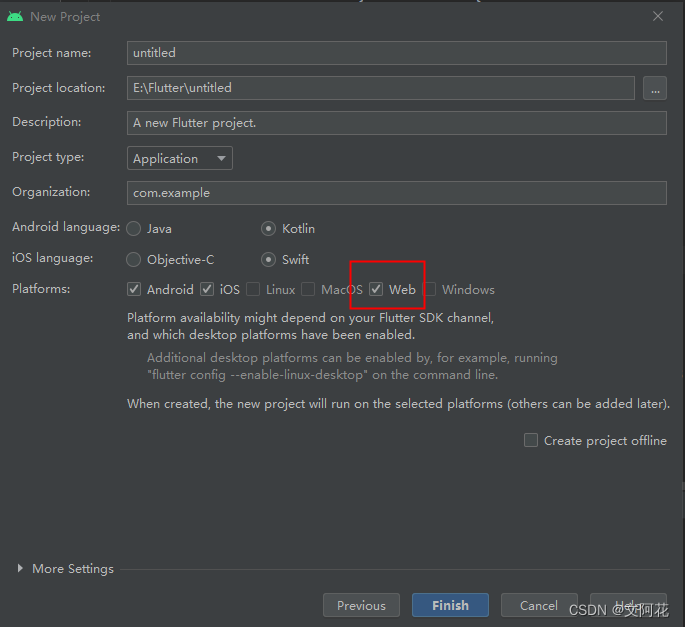Open the Project type dropdown
The image size is (685, 627).
(x=180, y=158)
